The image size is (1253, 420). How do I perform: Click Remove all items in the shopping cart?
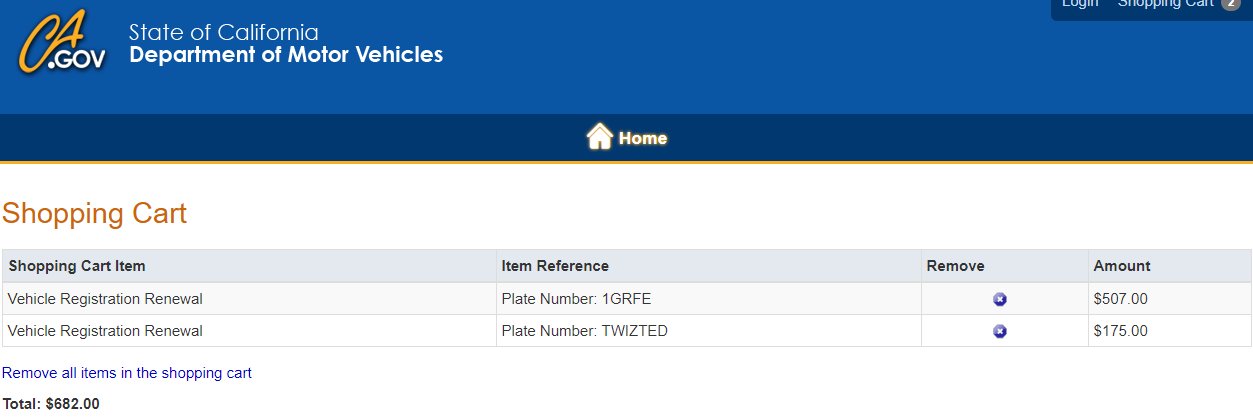pyautogui.click(x=127, y=373)
